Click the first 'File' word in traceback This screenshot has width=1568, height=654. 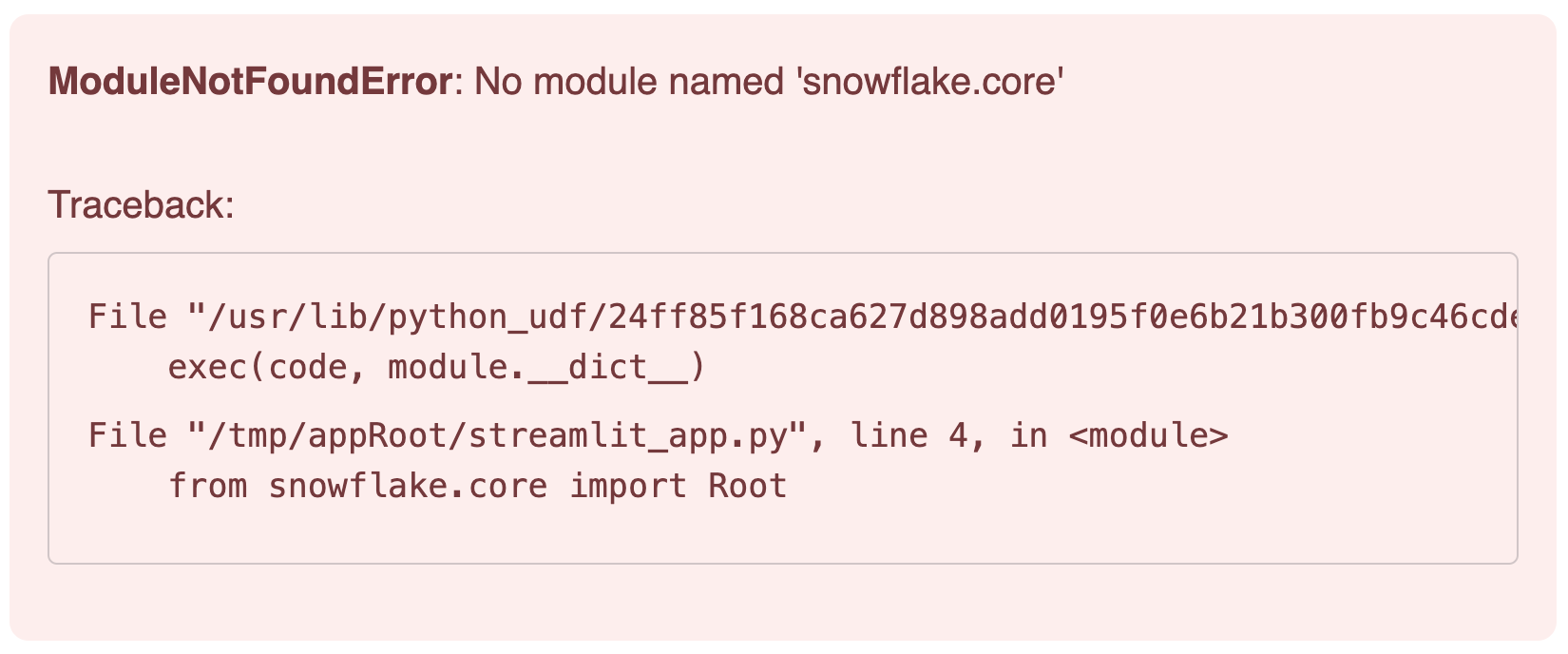[x=127, y=316]
